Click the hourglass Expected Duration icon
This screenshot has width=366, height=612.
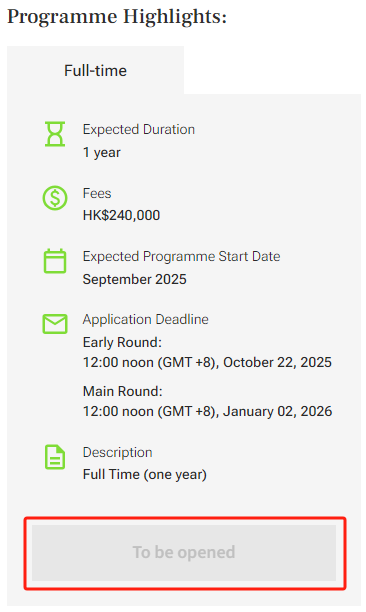[x=55, y=134]
